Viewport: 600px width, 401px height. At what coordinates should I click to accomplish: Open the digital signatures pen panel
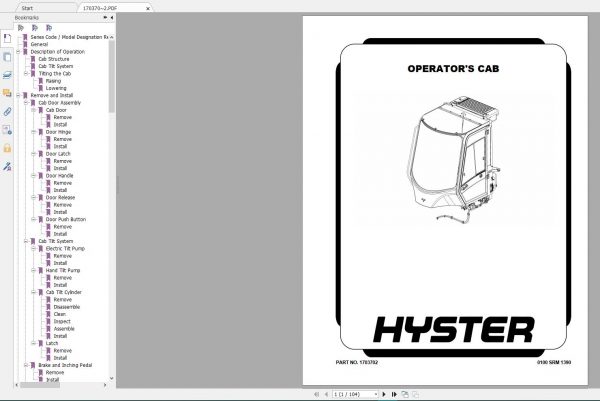click(7, 166)
